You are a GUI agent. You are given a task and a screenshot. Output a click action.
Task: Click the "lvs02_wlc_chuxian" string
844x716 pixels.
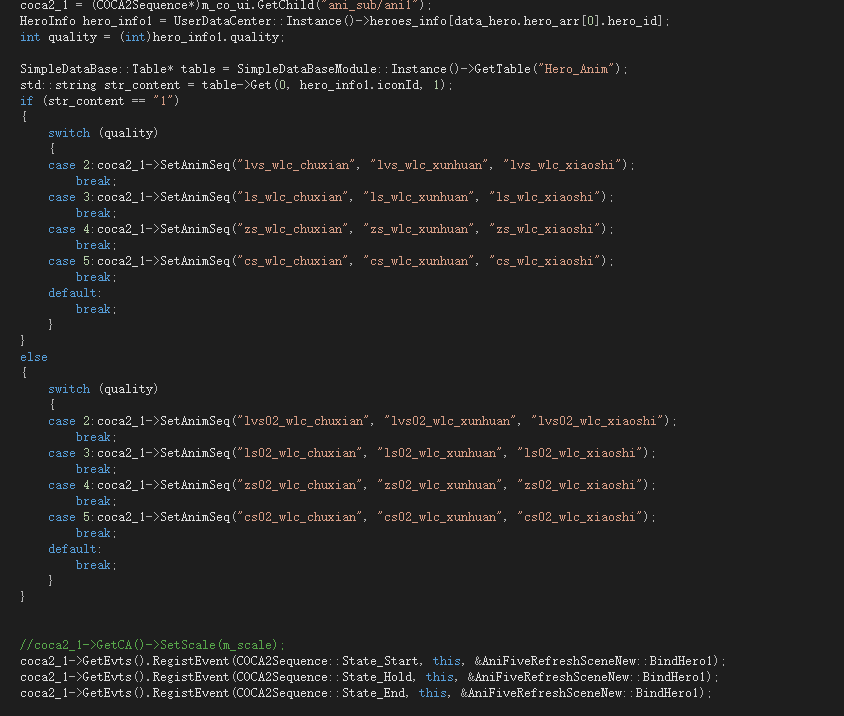[x=303, y=421]
